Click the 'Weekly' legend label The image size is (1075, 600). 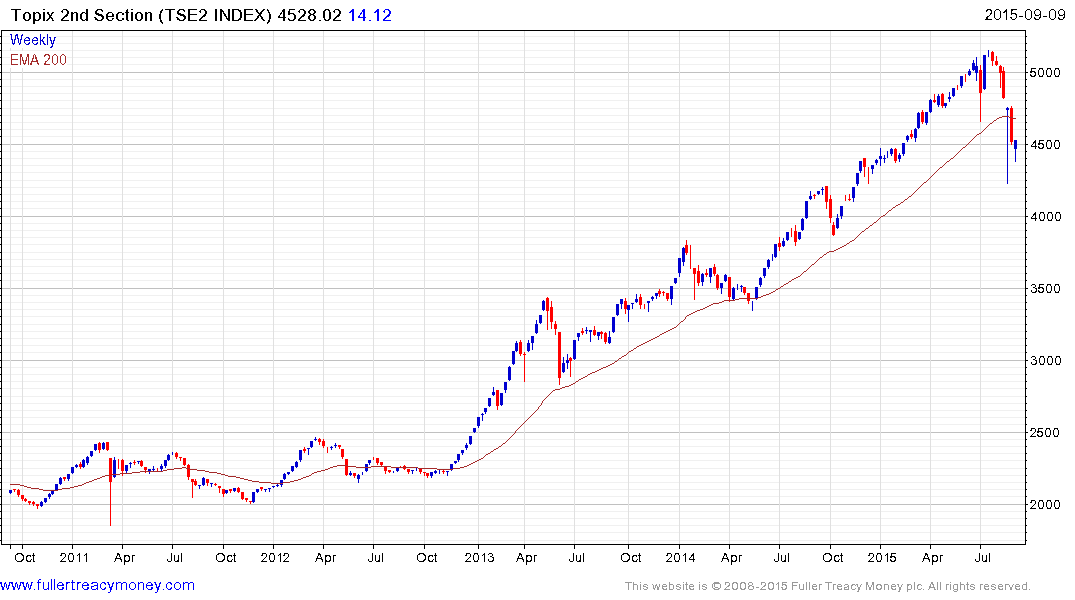click(33, 40)
